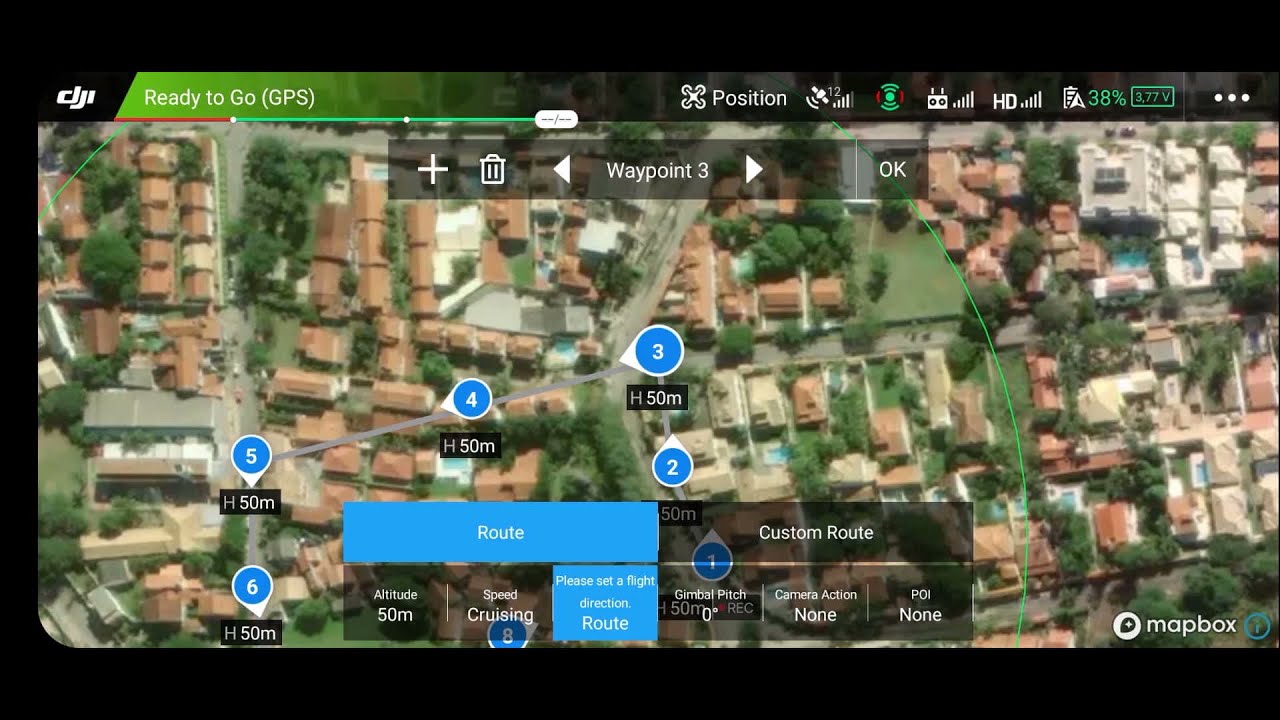Viewport: 1280px width, 720px height.
Task: Tap the Waypoint 3 title label
Action: 657,170
